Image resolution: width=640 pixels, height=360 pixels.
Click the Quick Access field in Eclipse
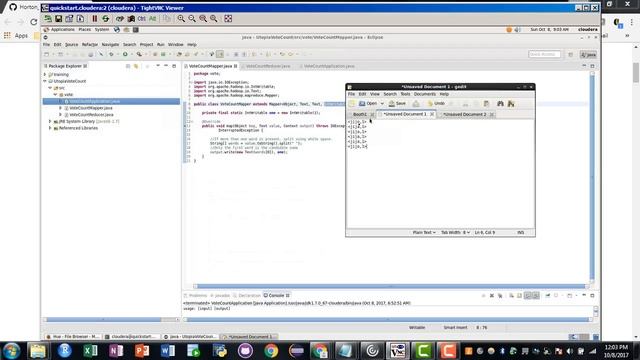click(544, 54)
